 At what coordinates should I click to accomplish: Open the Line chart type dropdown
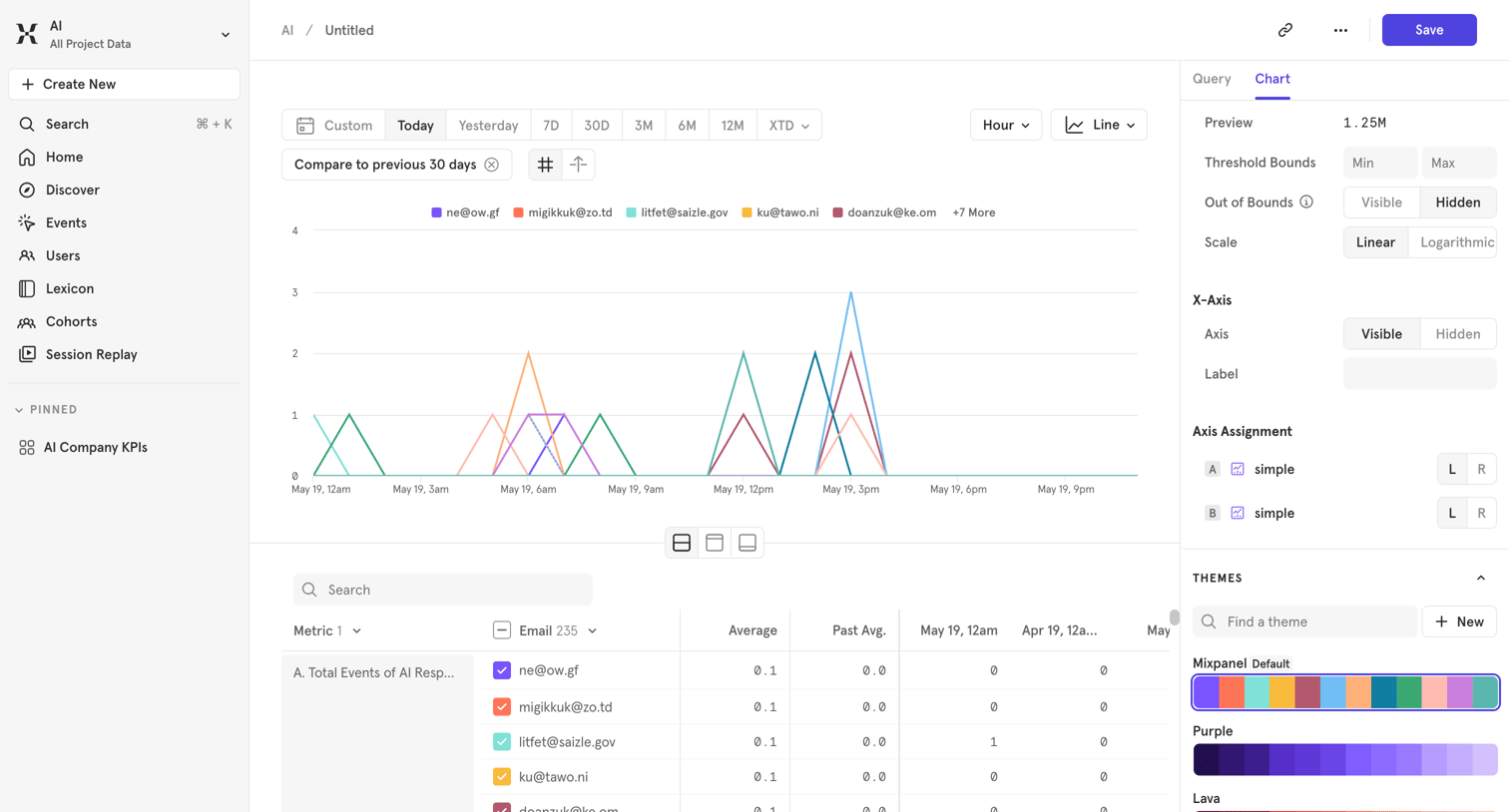pyautogui.click(x=1099, y=125)
